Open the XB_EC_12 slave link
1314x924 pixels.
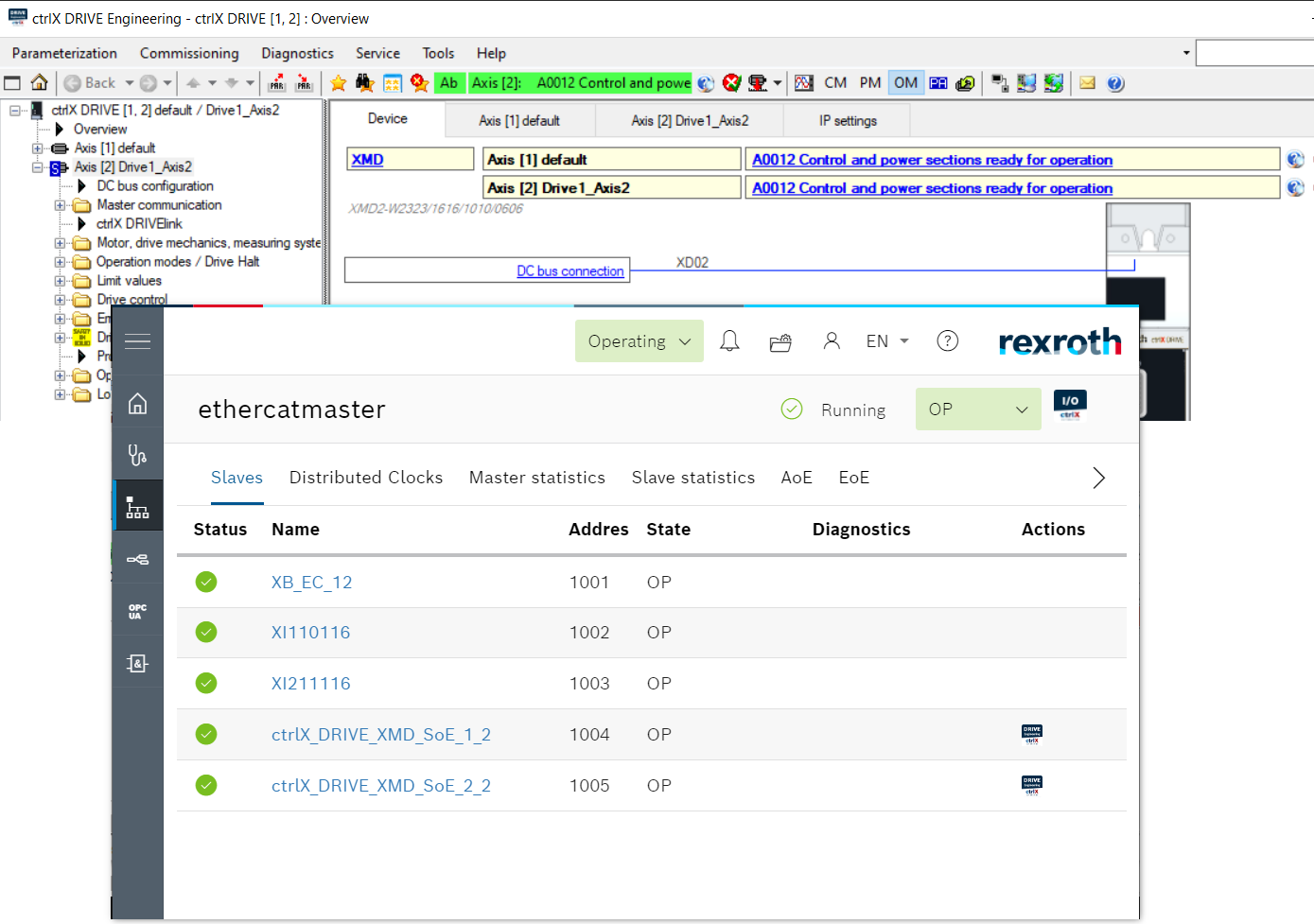click(x=311, y=583)
